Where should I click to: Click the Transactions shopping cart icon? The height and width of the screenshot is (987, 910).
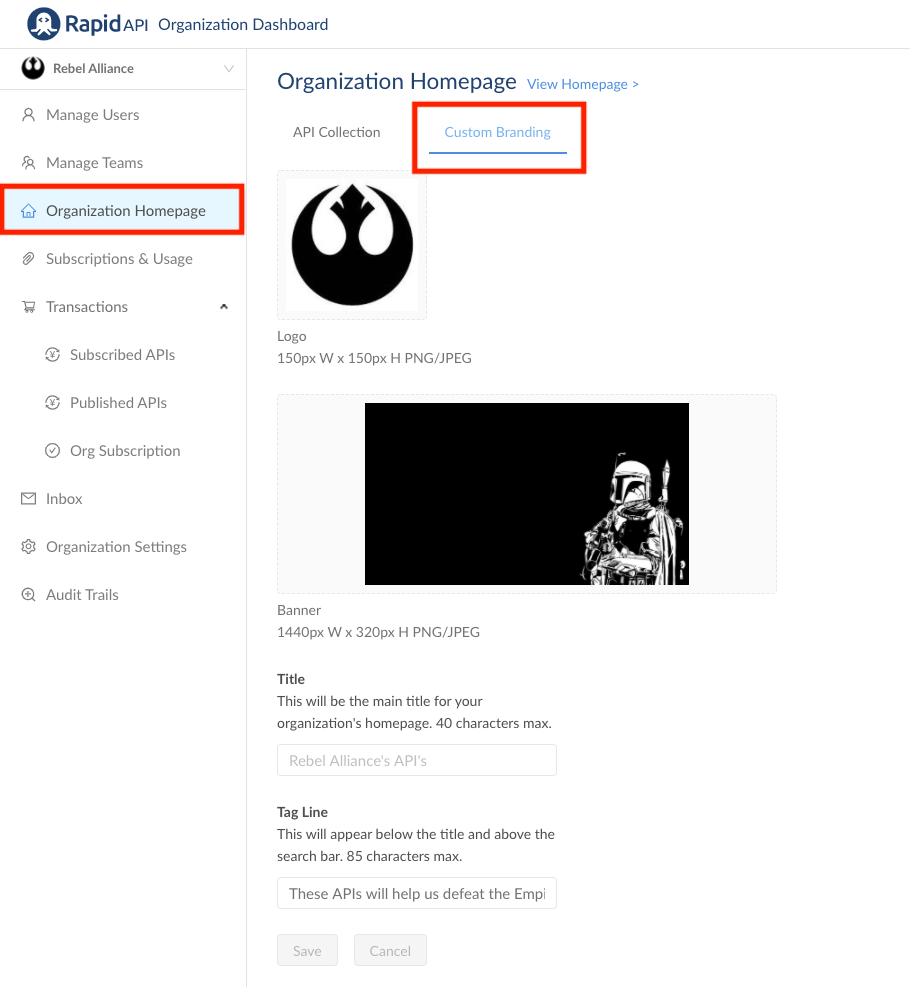[28, 307]
